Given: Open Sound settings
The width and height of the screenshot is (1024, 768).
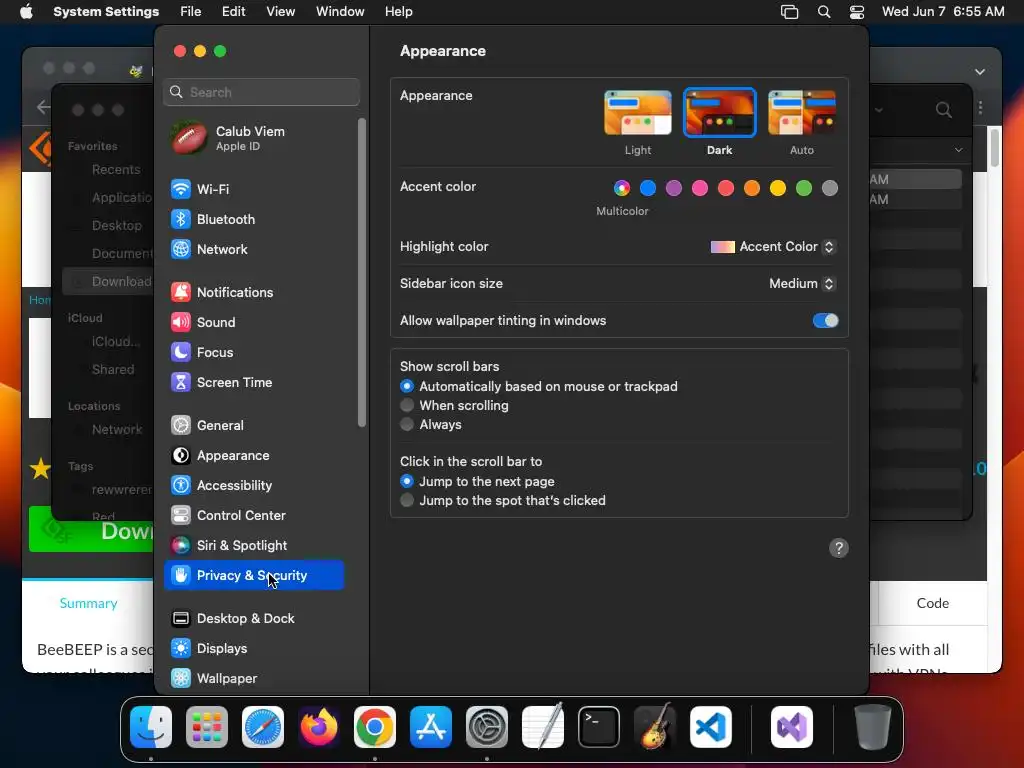Looking at the screenshot, I should [x=253, y=323].
